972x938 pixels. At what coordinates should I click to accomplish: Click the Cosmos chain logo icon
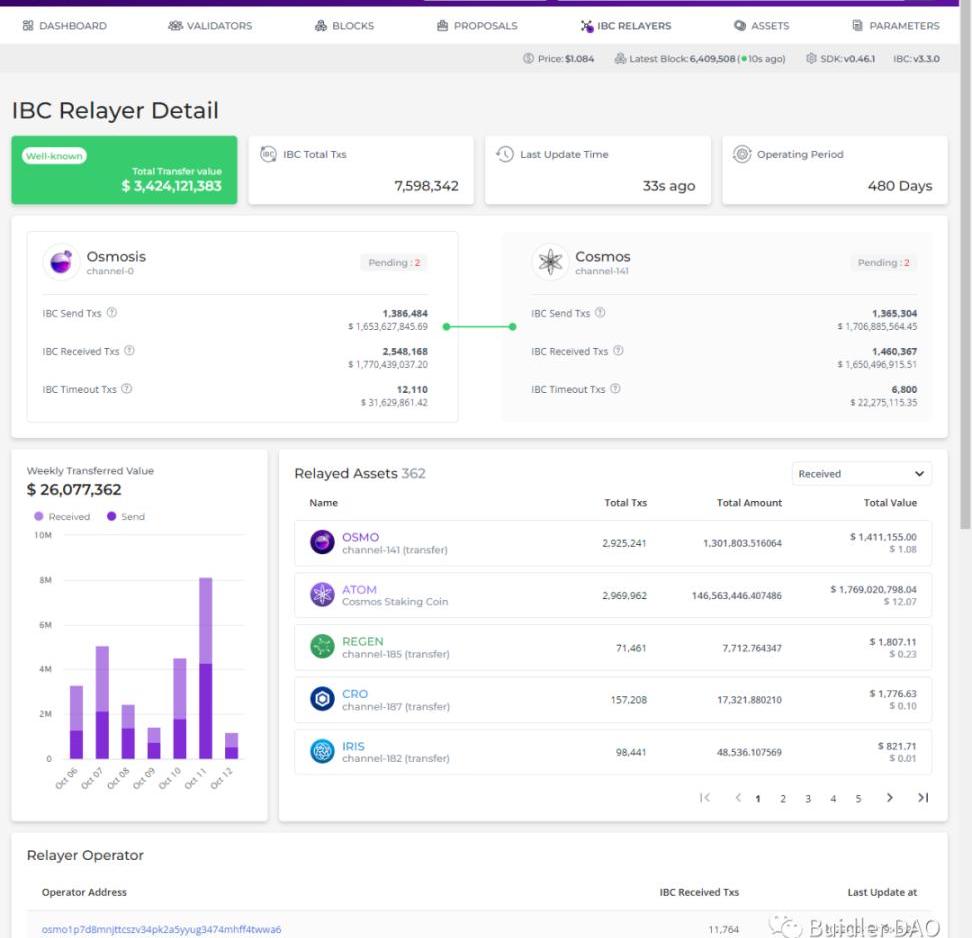point(550,262)
